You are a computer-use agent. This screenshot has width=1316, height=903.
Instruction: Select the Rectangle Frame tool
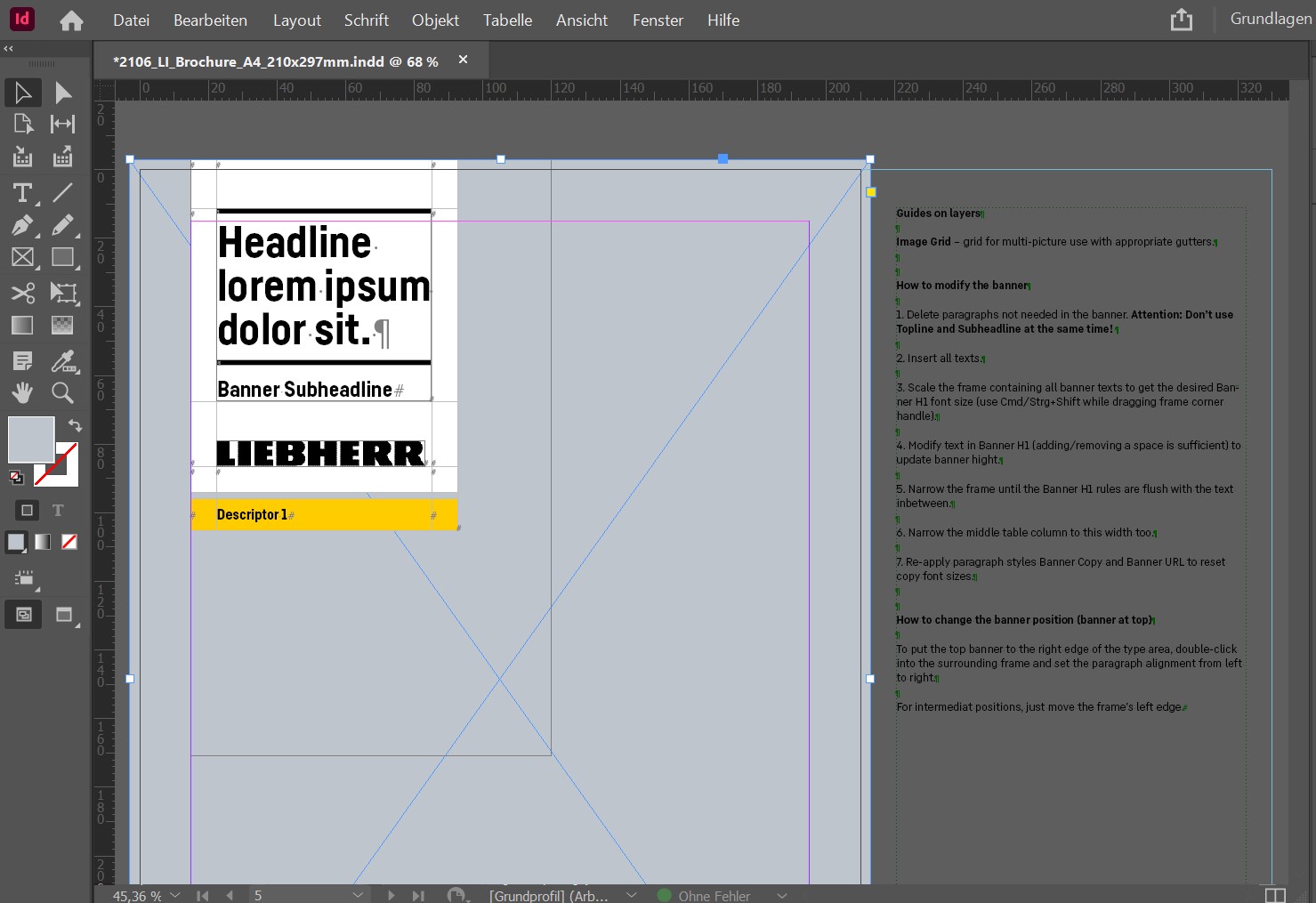(22, 258)
